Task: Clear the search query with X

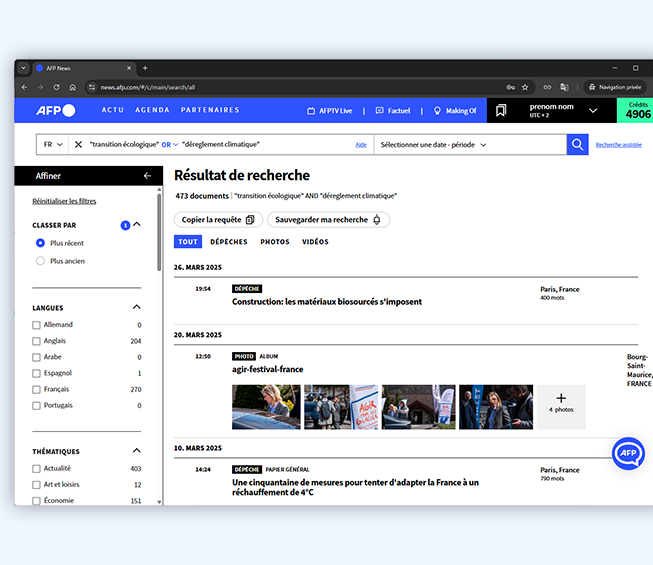Action: (x=78, y=144)
